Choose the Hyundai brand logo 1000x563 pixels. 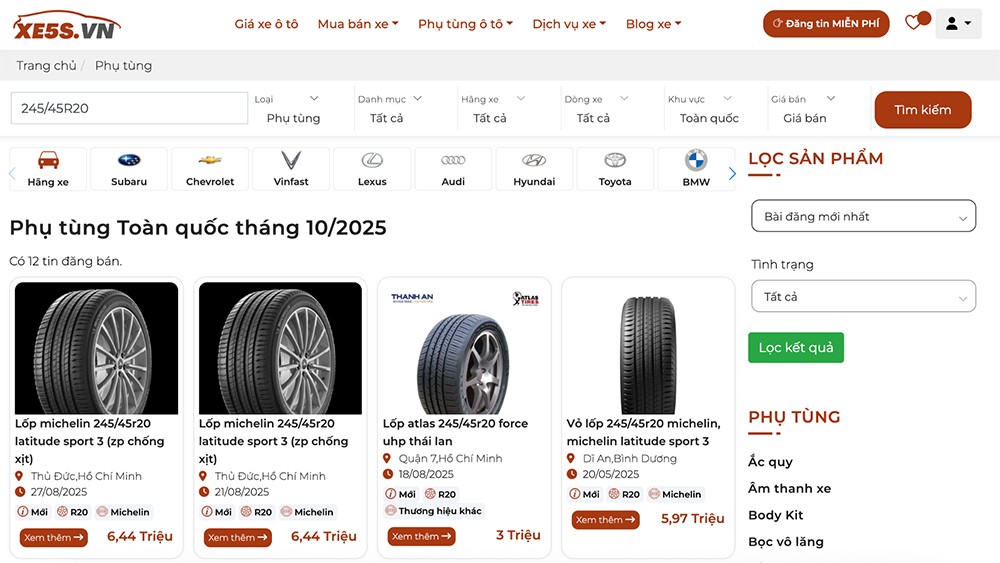(x=534, y=169)
